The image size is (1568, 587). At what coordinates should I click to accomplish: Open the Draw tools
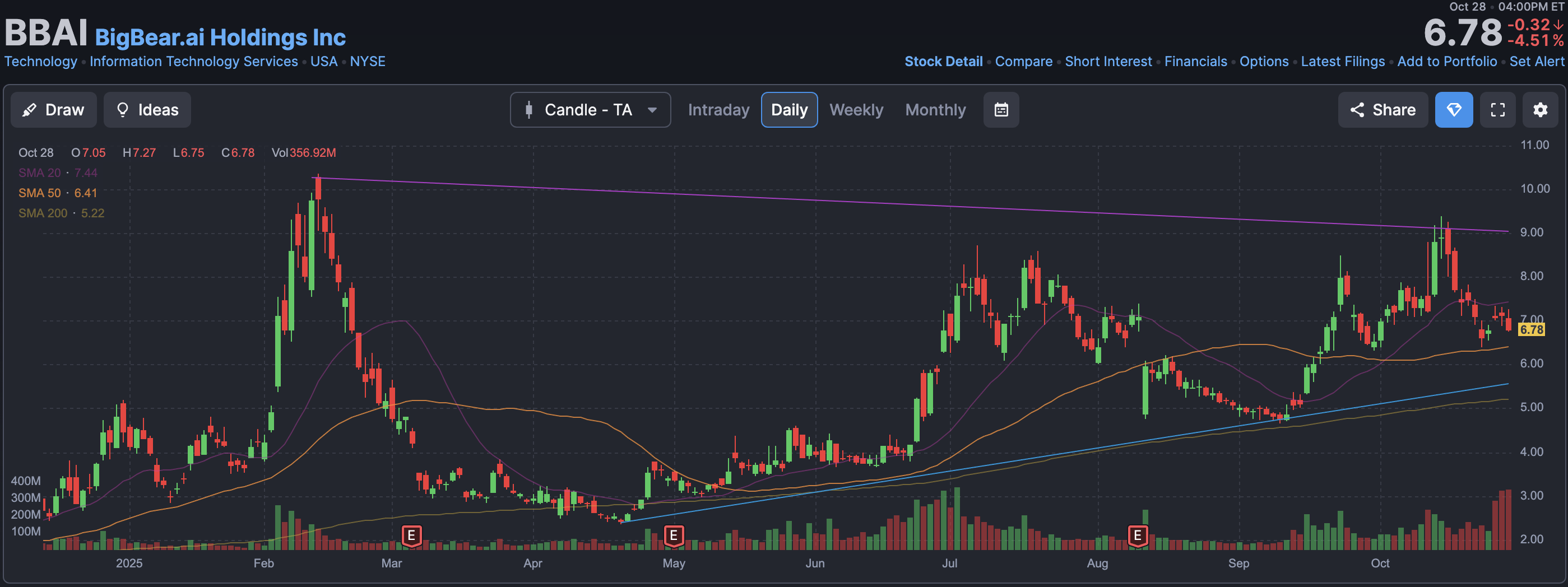coord(54,109)
